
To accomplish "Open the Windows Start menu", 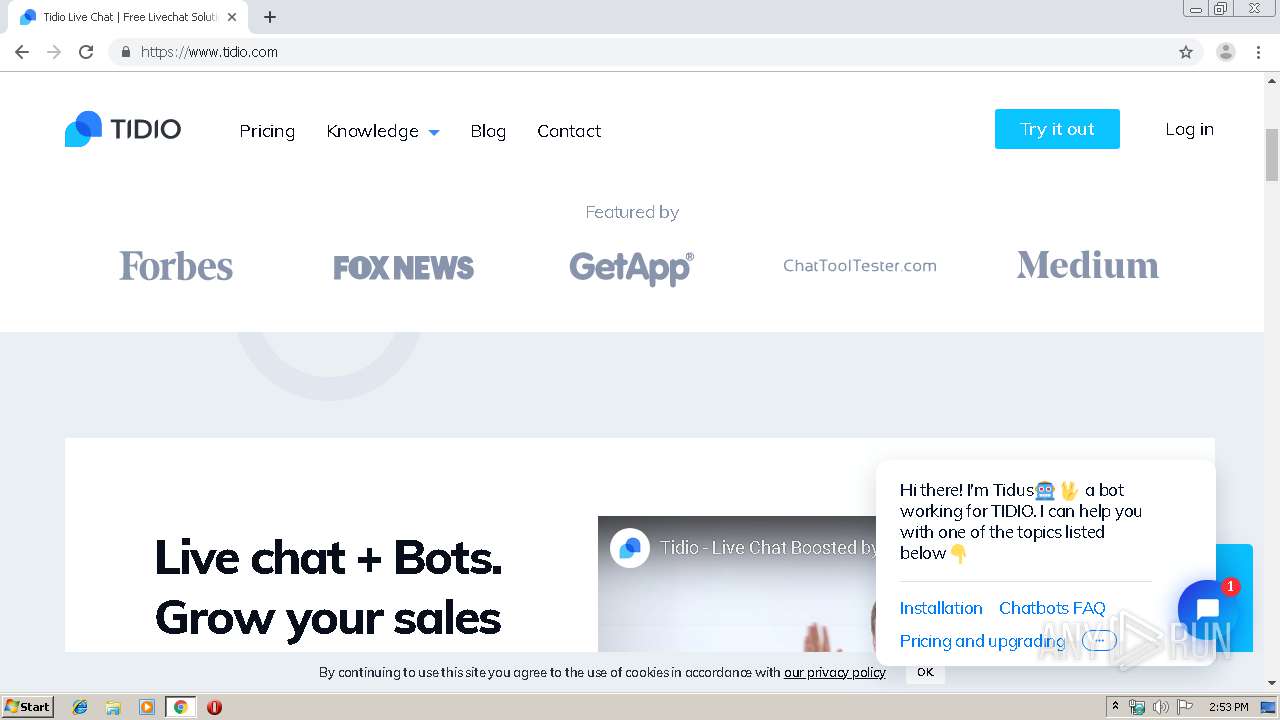I will point(28,707).
